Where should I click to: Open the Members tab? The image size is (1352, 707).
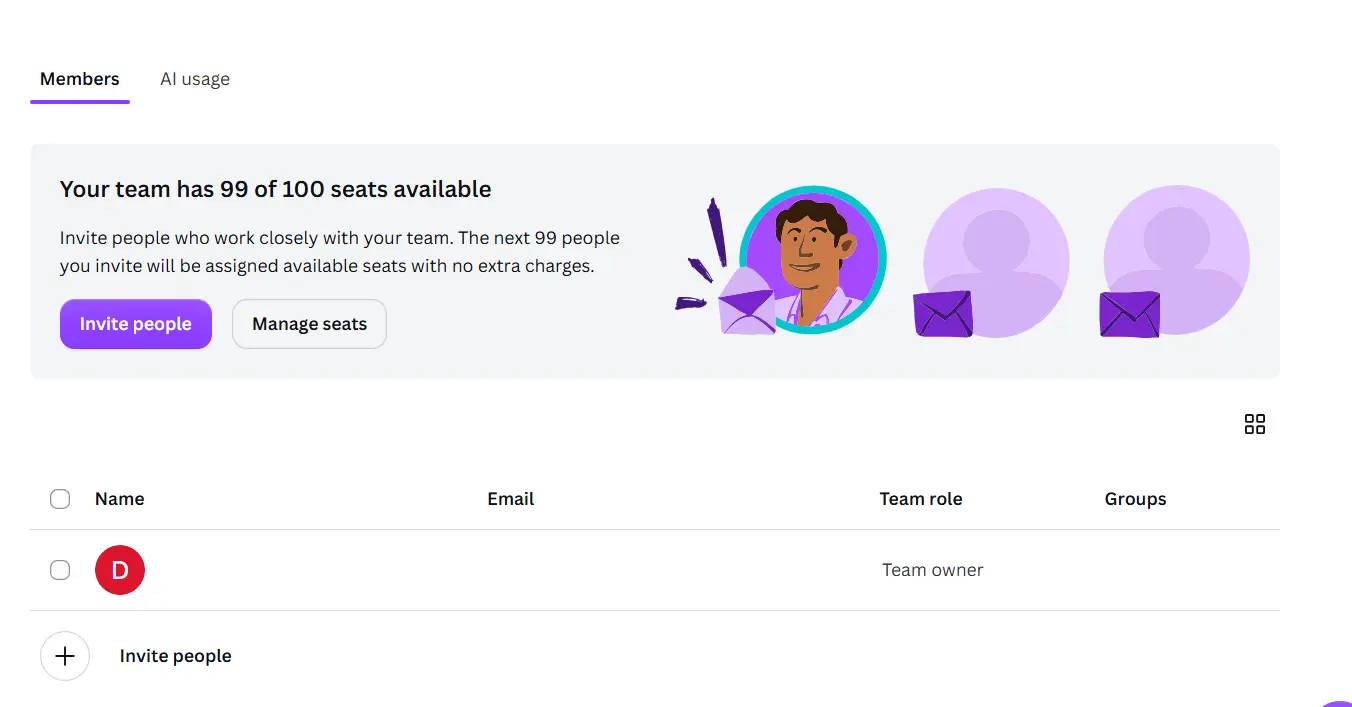(x=80, y=79)
